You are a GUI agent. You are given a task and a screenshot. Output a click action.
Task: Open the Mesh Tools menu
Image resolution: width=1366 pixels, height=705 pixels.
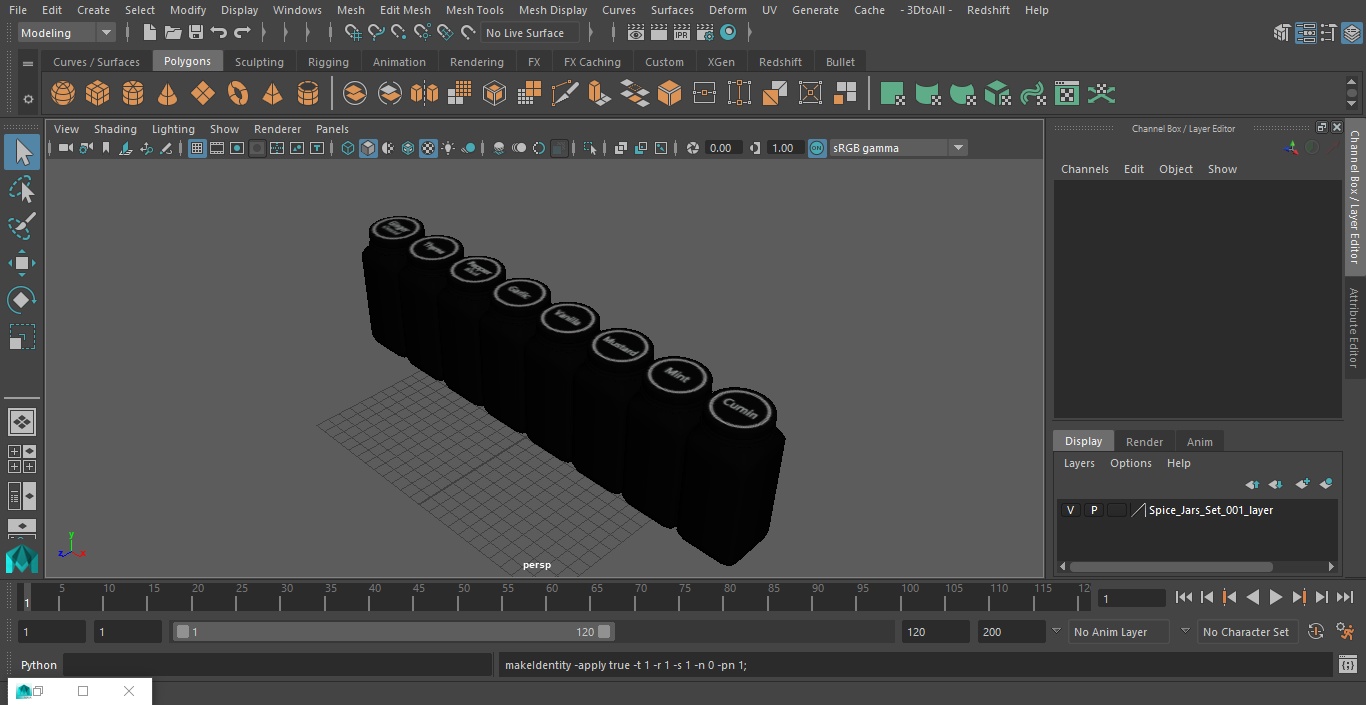coord(474,10)
